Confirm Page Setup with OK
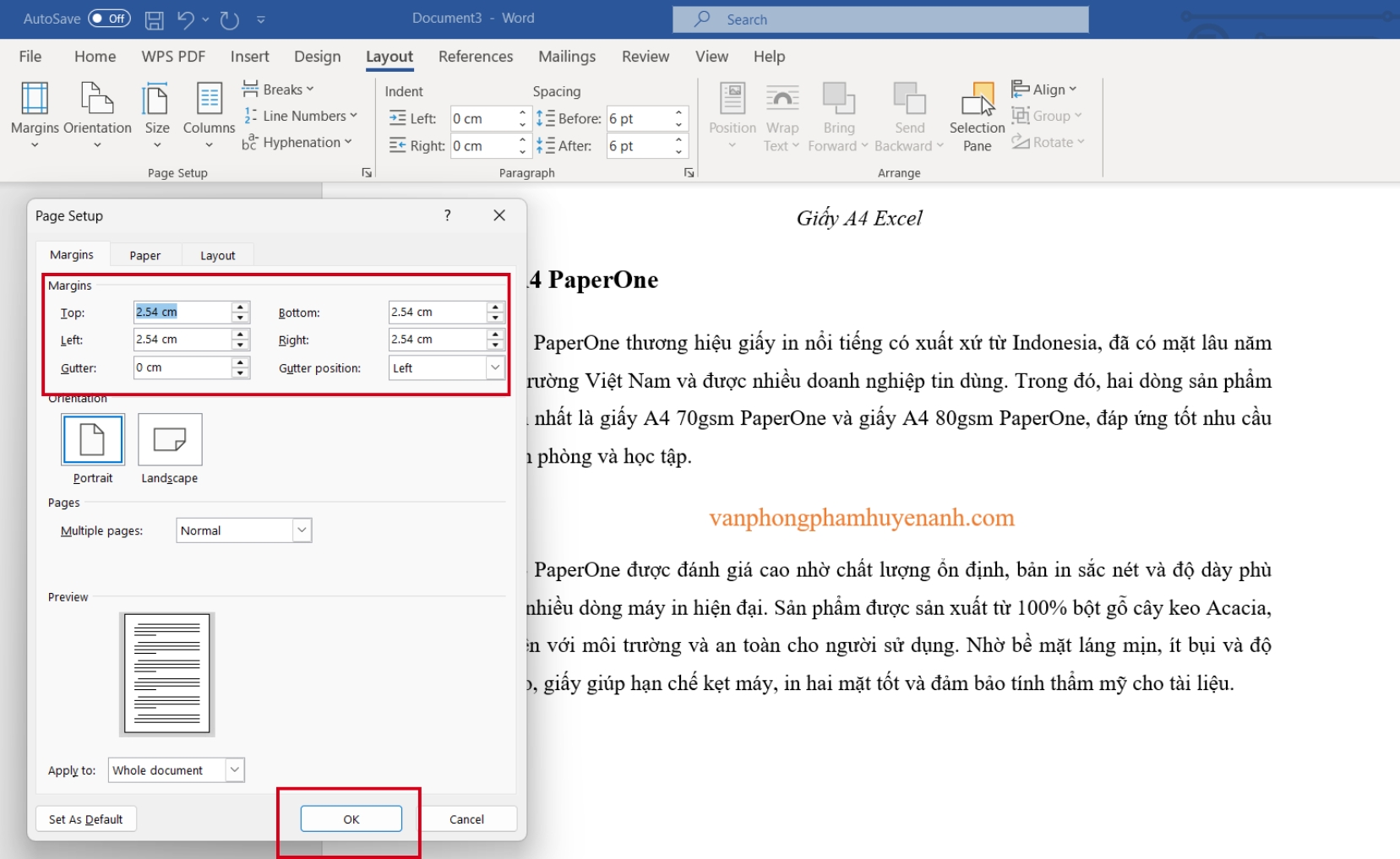The image size is (1400, 859). (351, 819)
